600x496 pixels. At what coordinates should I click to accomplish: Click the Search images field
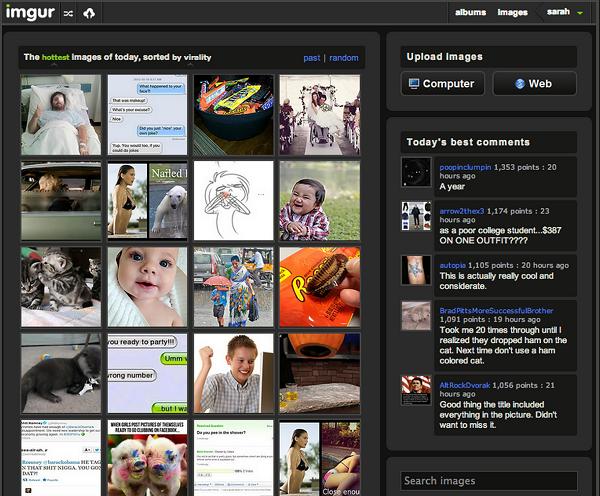pyautogui.click(x=489, y=481)
